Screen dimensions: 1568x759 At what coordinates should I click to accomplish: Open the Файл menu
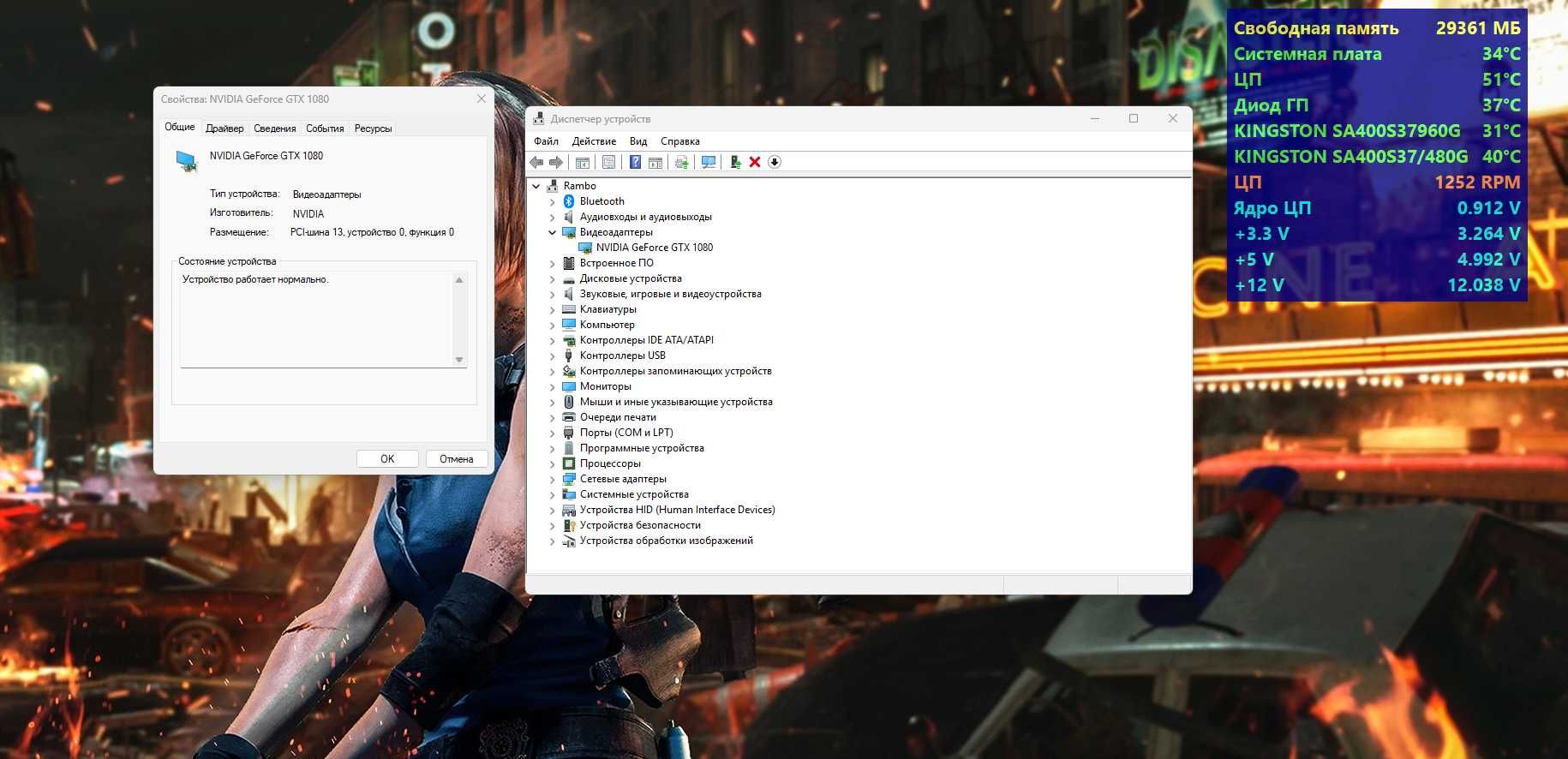(546, 141)
